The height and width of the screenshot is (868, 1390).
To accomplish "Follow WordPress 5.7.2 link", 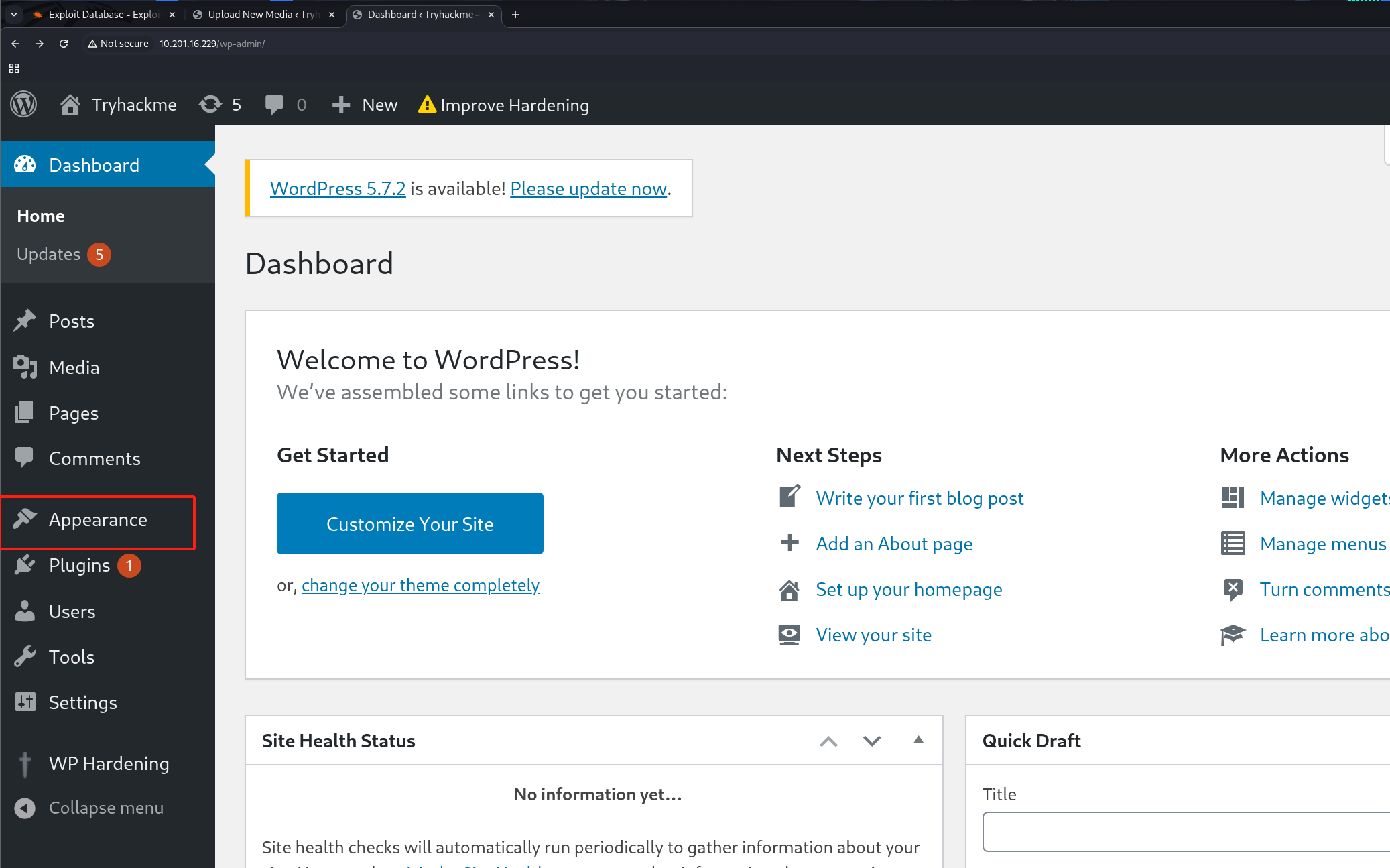I will (338, 188).
